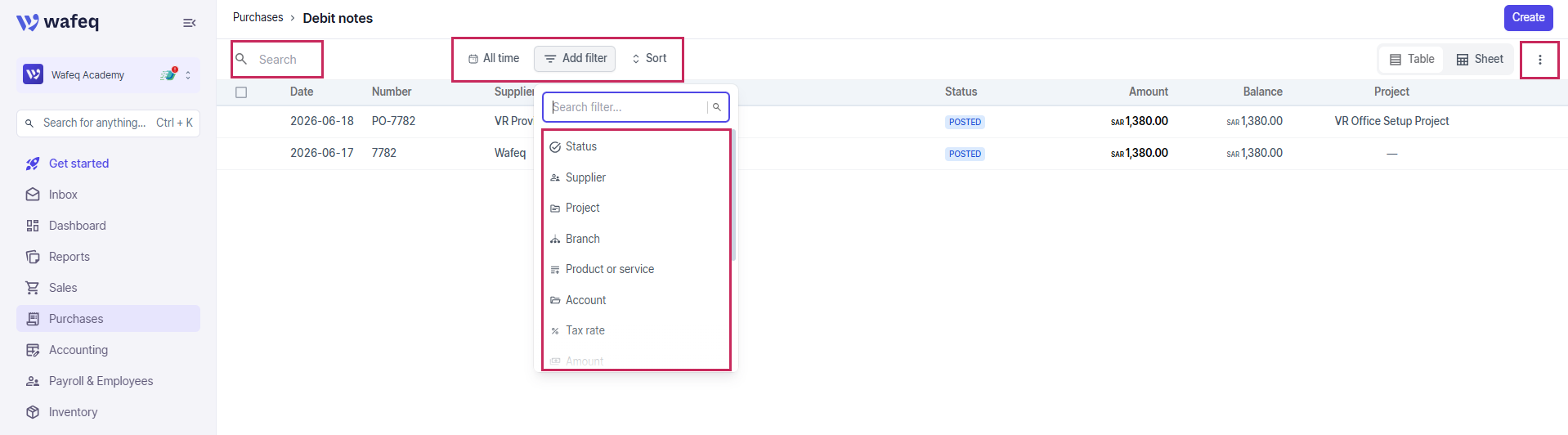This screenshot has height=435, width=1568.
Task: Click the Dashboard grid icon
Action: click(33, 226)
